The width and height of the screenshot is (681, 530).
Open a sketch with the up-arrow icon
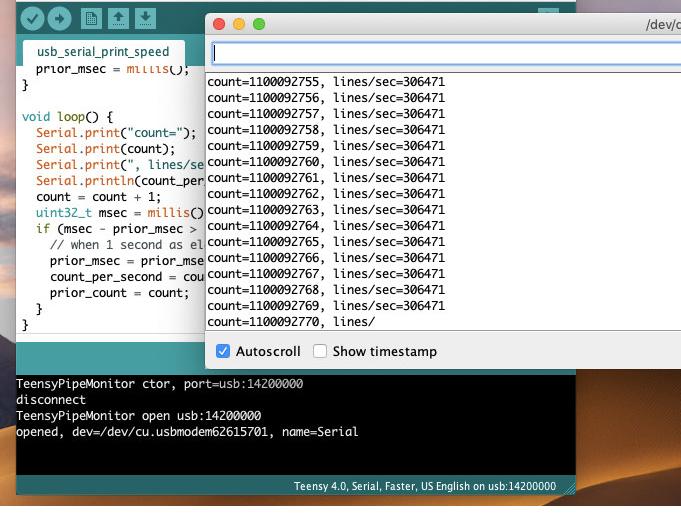(118, 18)
